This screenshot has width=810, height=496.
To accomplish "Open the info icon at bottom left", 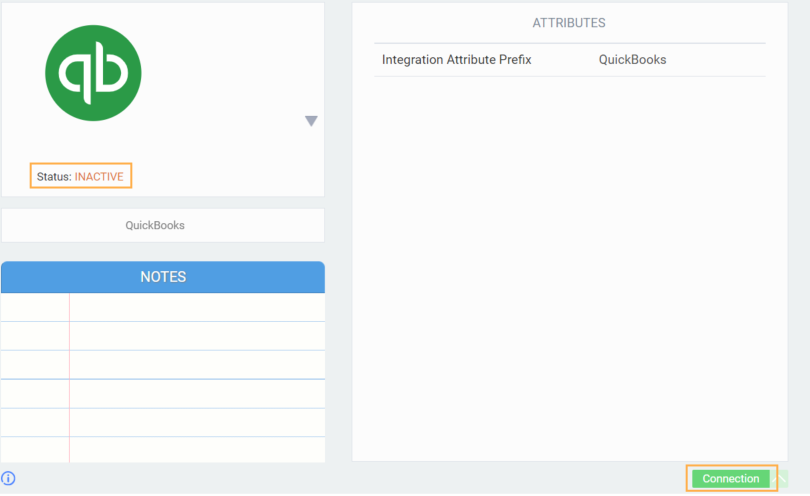I will point(8,478).
